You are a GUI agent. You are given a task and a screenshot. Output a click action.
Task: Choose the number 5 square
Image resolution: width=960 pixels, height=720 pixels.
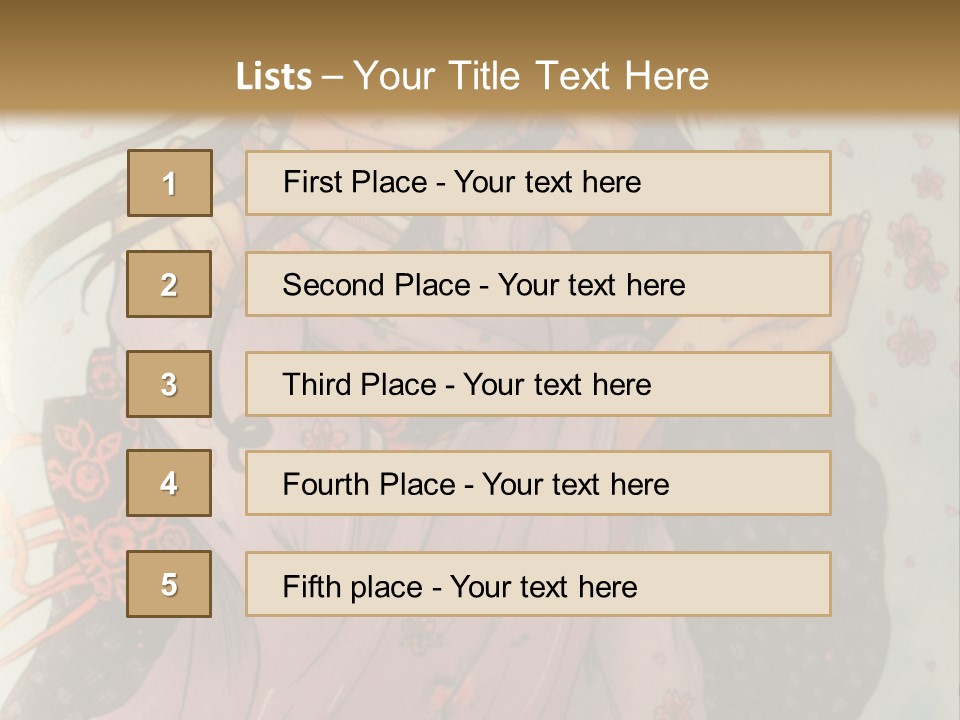(x=169, y=584)
